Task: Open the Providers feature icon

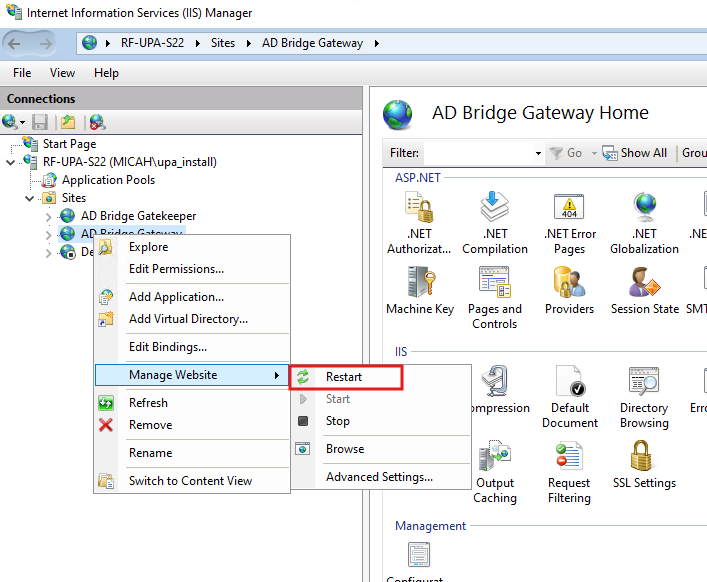Action: point(569,286)
